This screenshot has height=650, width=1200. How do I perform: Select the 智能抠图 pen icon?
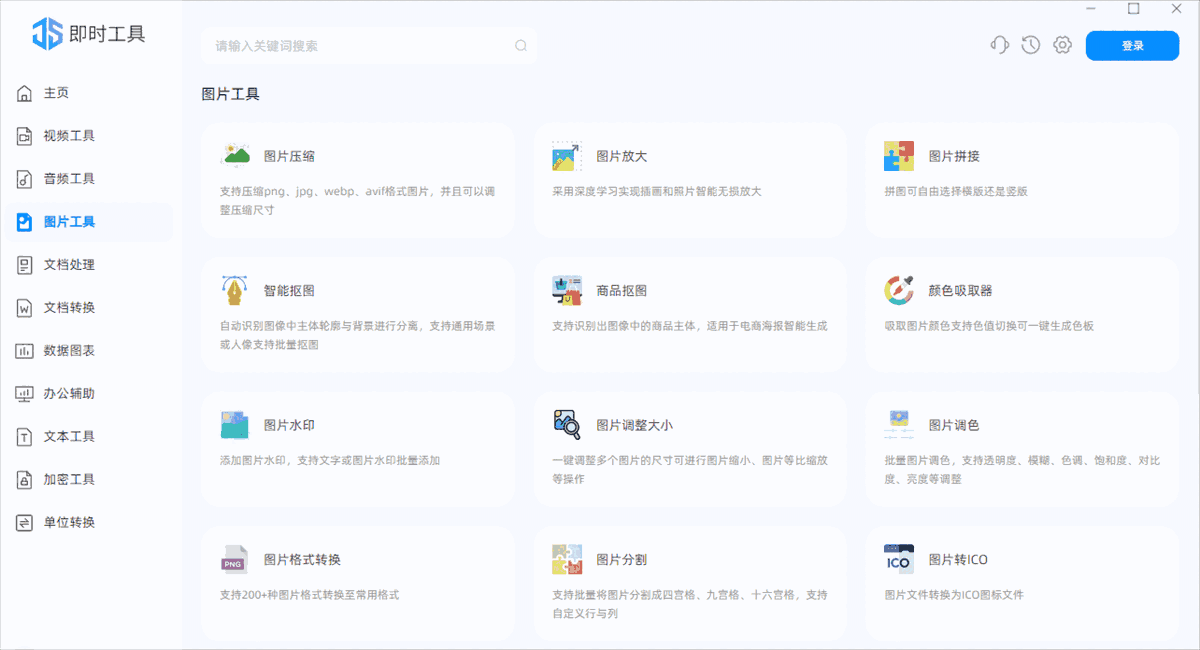[x=234, y=289]
